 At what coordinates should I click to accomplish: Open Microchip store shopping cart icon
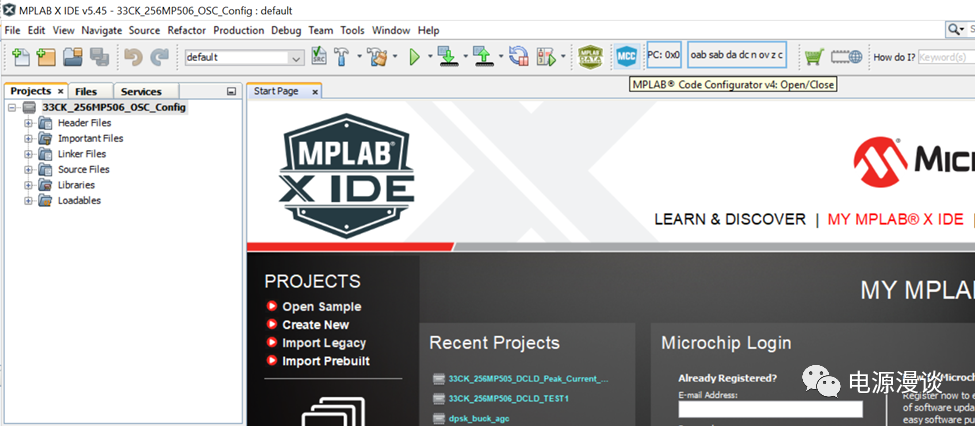tap(814, 57)
